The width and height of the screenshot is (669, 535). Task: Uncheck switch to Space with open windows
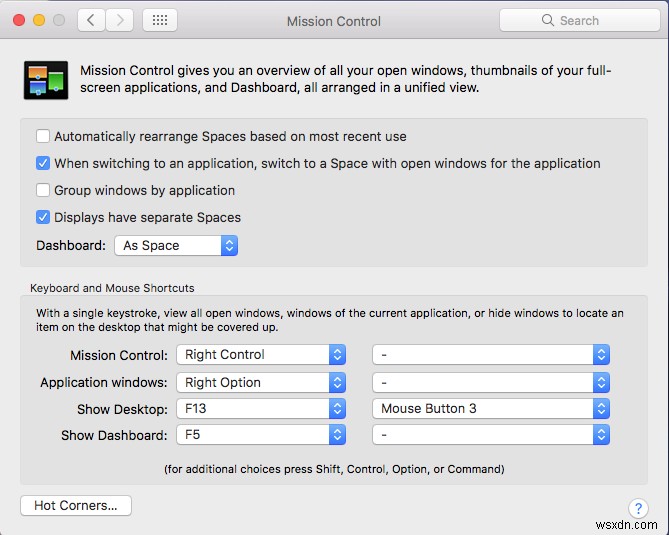coord(43,163)
